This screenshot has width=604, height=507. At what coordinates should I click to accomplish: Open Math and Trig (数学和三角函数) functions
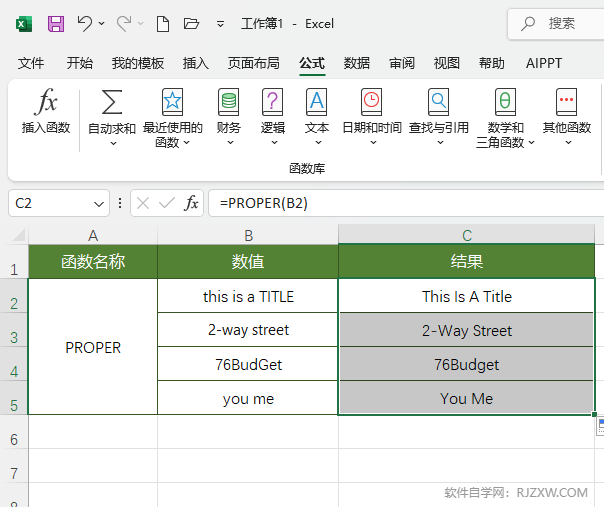point(505,102)
